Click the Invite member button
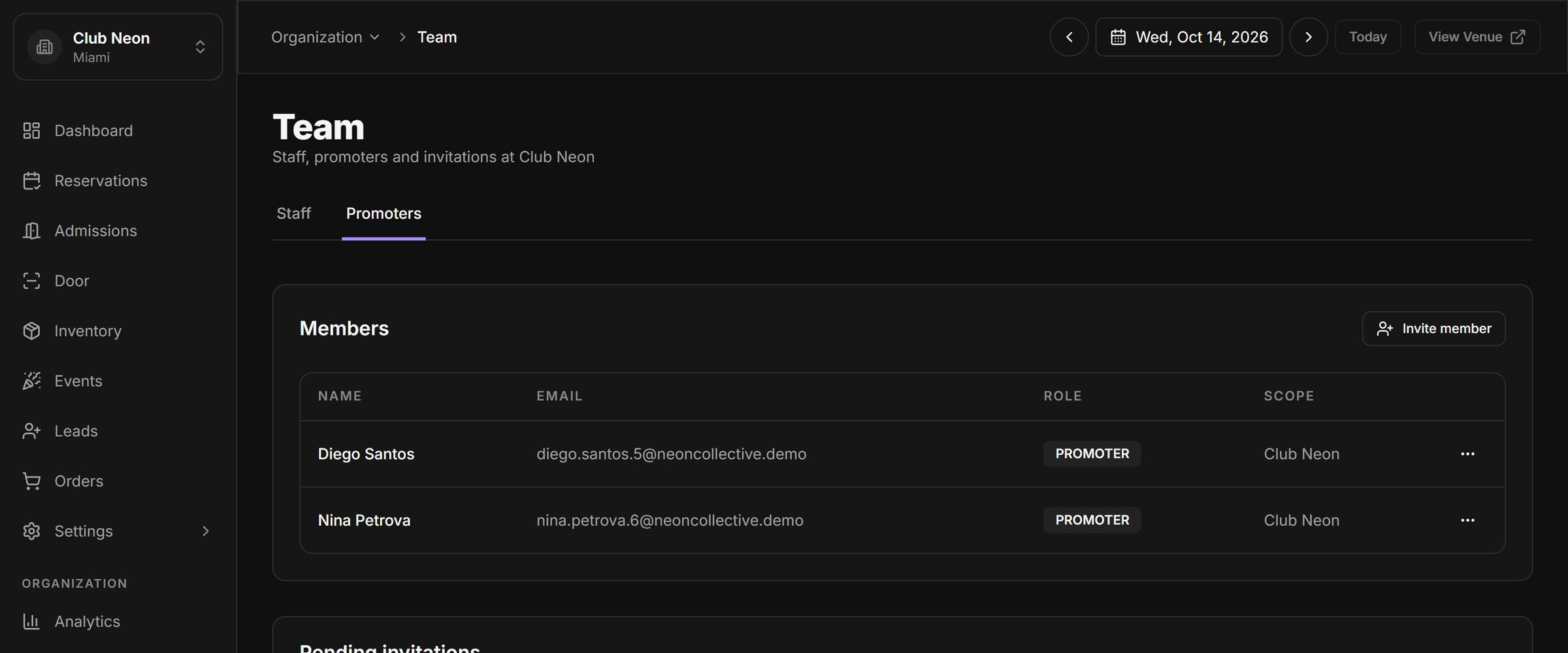Viewport: 1568px width, 653px height. click(x=1433, y=328)
